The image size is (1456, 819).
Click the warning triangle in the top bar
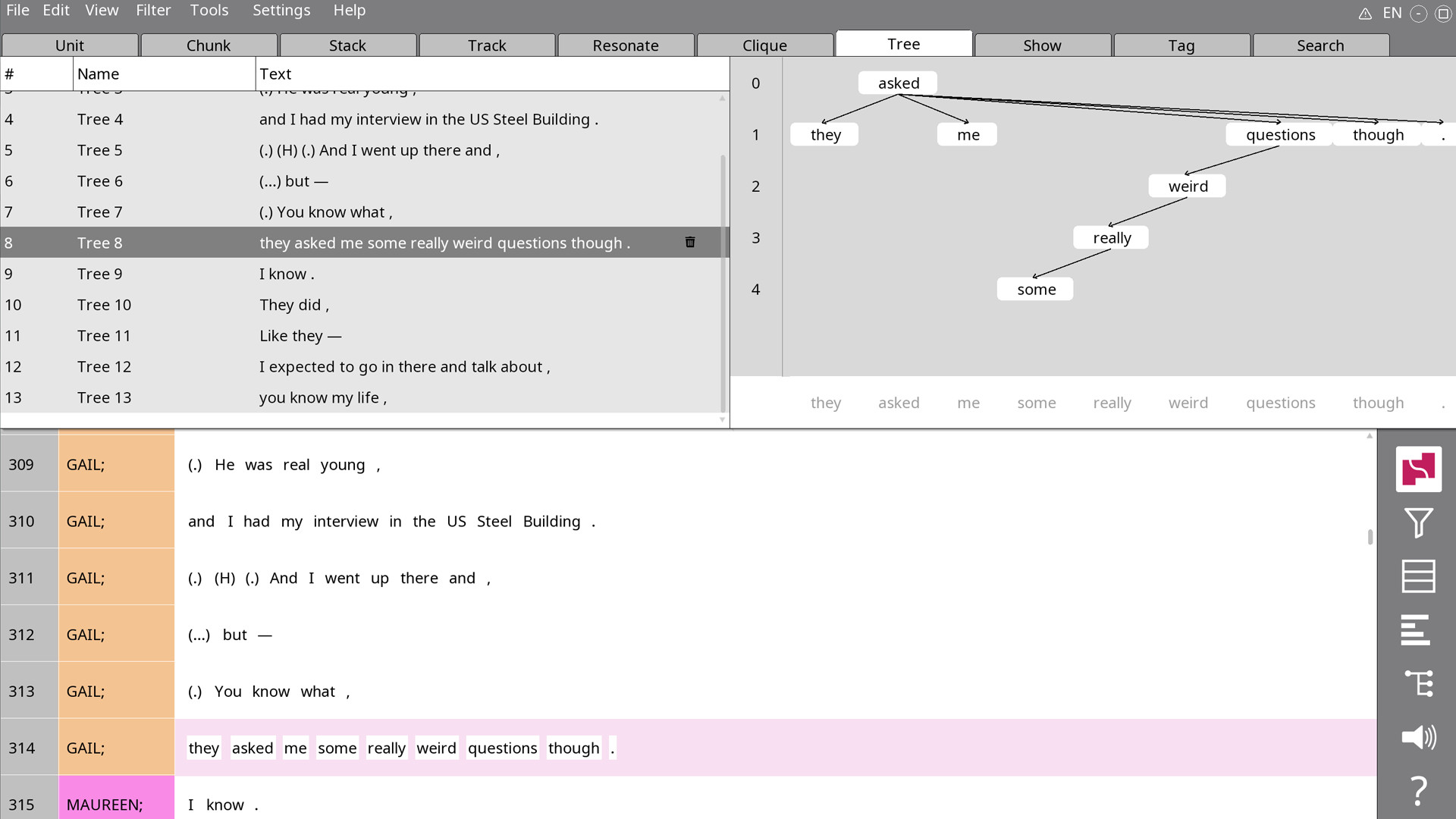(x=1365, y=13)
